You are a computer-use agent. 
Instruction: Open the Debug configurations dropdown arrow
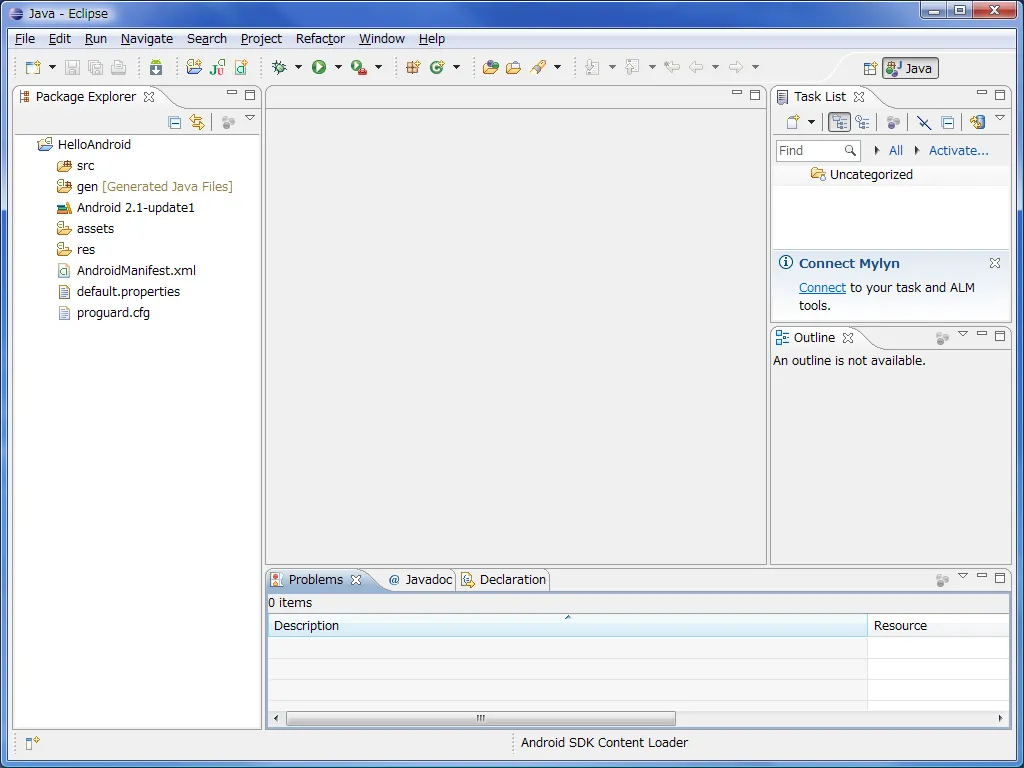(298, 67)
